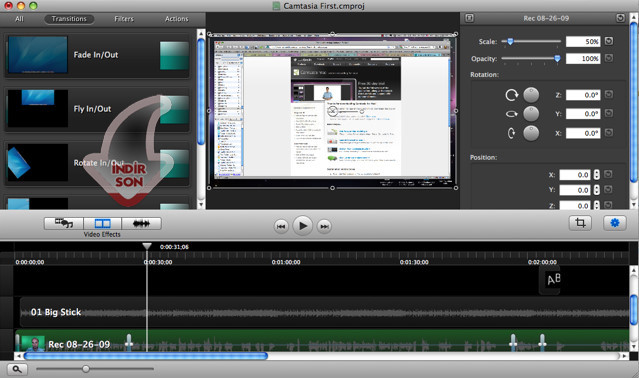Adjust the timeline zoom slider
This screenshot has width=639, height=378.
tap(86, 369)
